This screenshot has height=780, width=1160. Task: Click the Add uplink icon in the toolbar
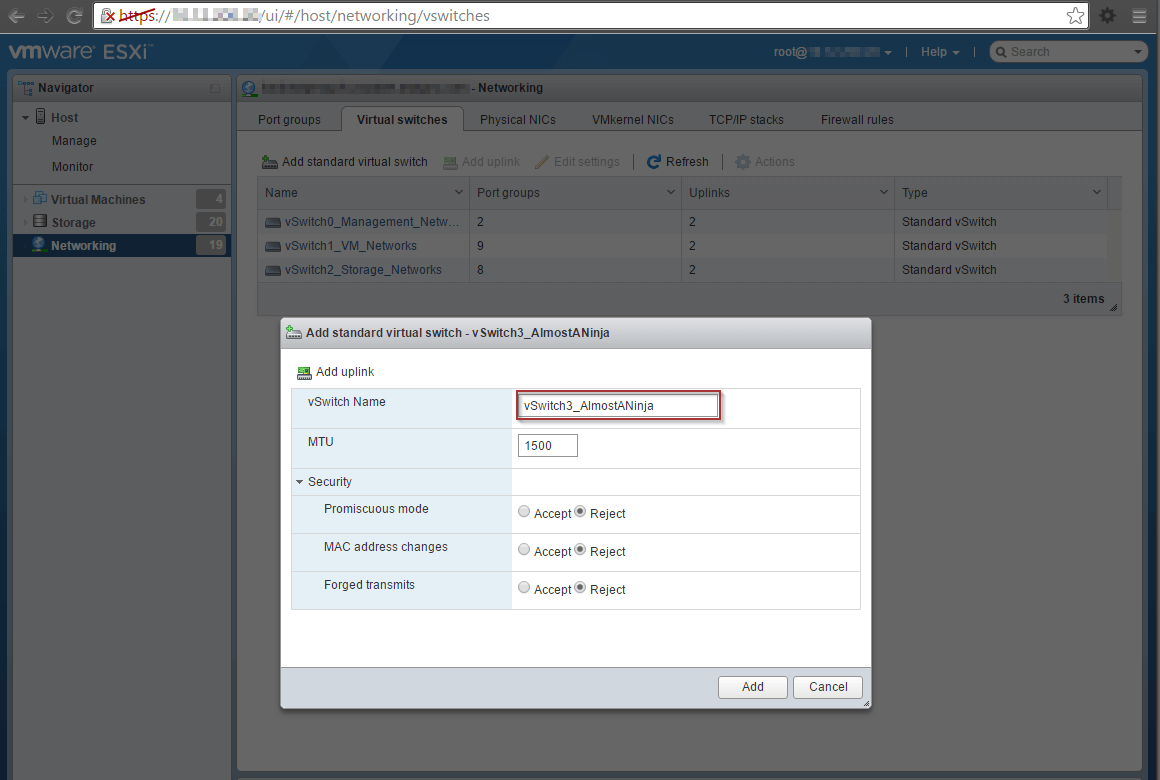pyautogui.click(x=453, y=161)
